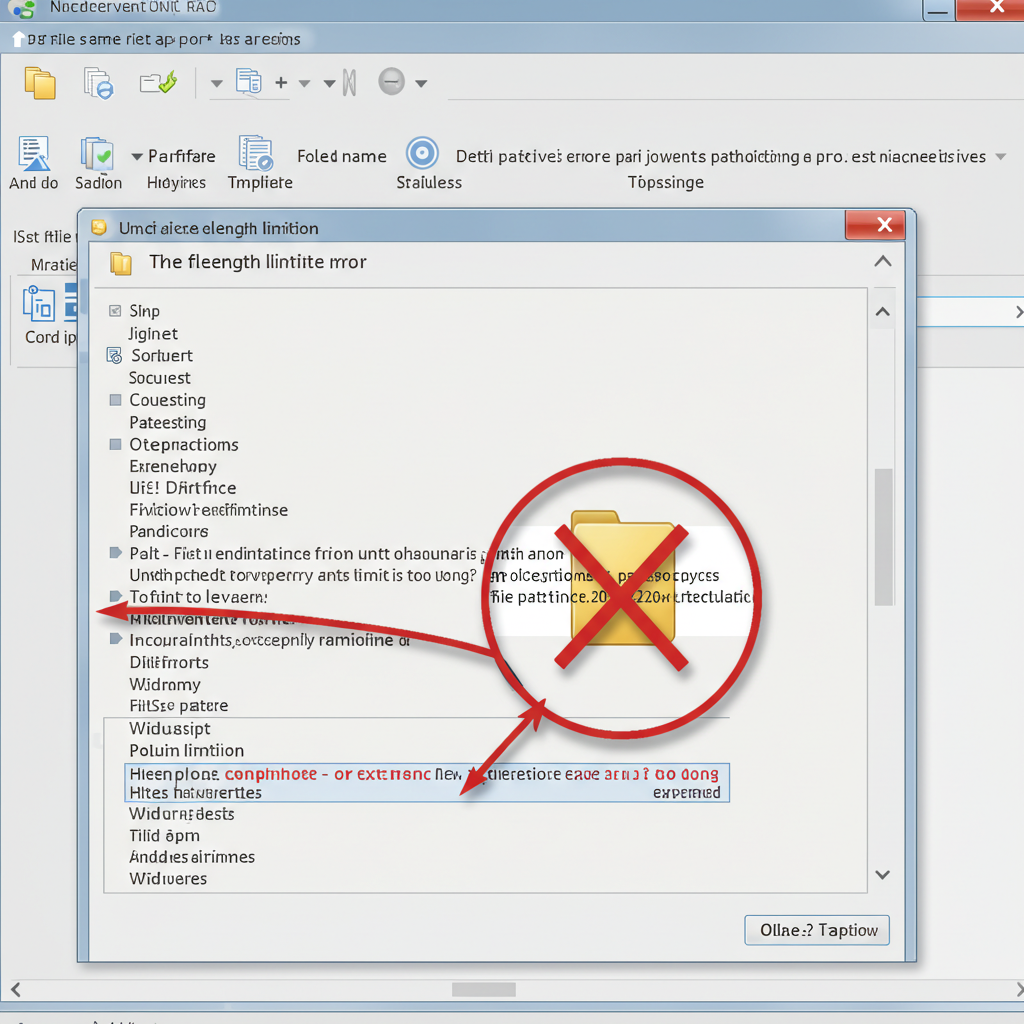Image resolution: width=1024 pixels, height=1024 pixels.
Task: Select the highlighted 'Hteenplone' list row
Action: click(x=427, y=782)
